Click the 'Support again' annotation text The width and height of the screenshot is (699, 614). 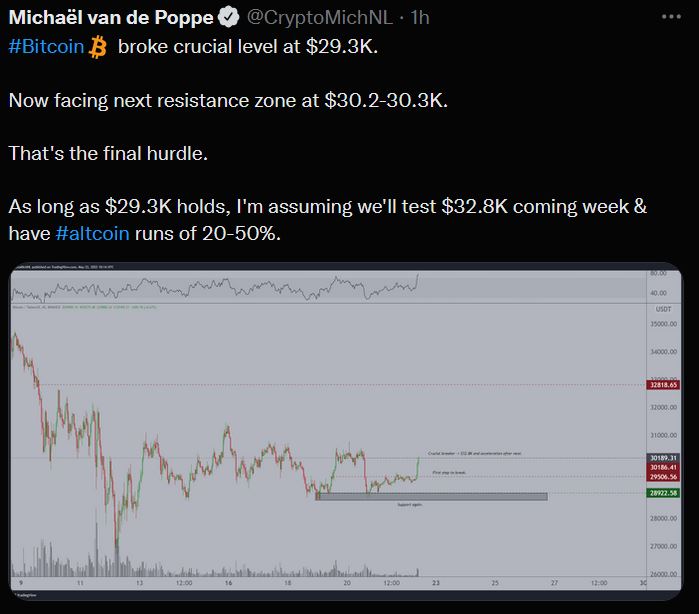(411, 505)
